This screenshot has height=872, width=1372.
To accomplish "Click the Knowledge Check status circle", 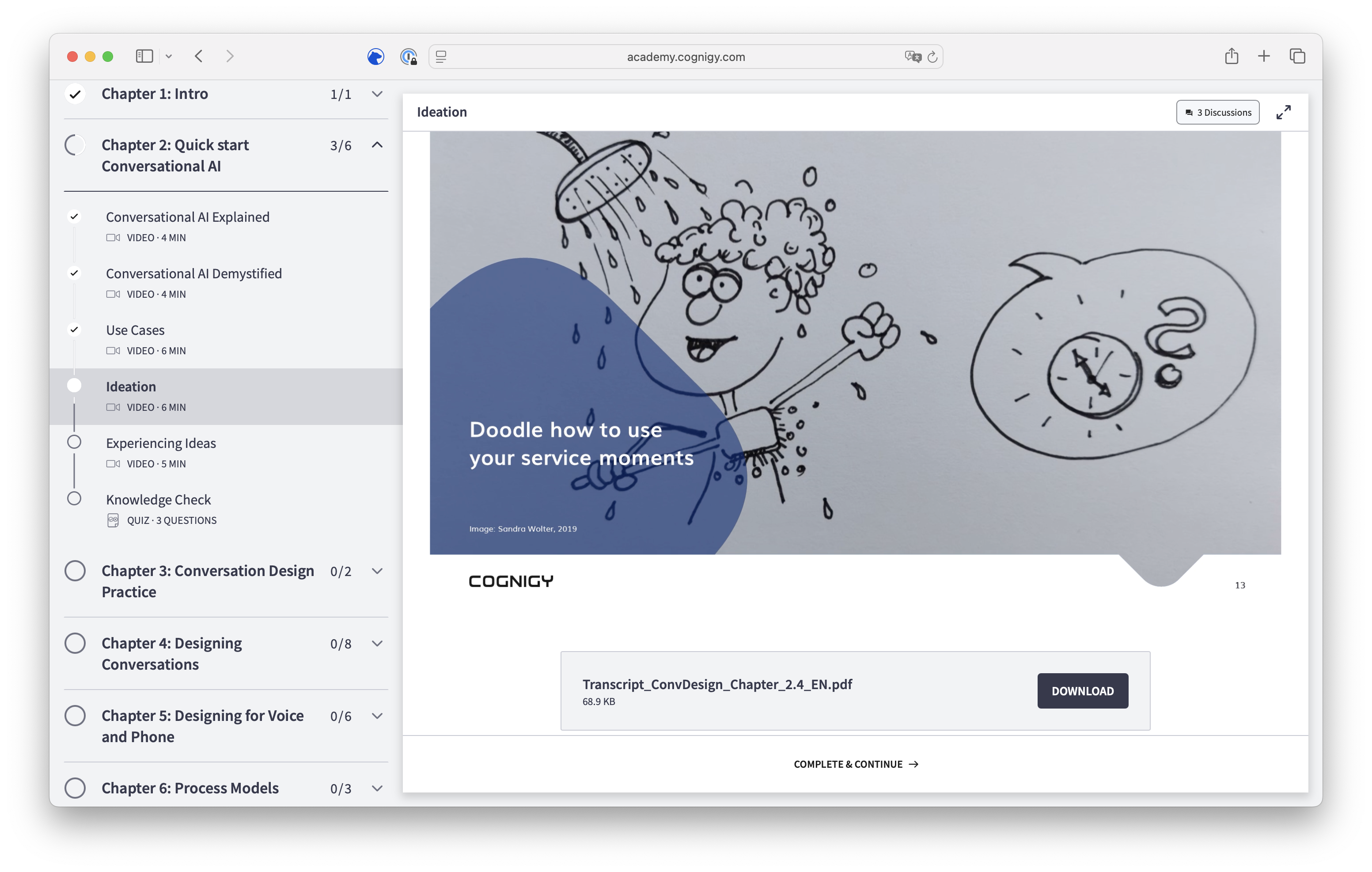I will tap(74, 499).
